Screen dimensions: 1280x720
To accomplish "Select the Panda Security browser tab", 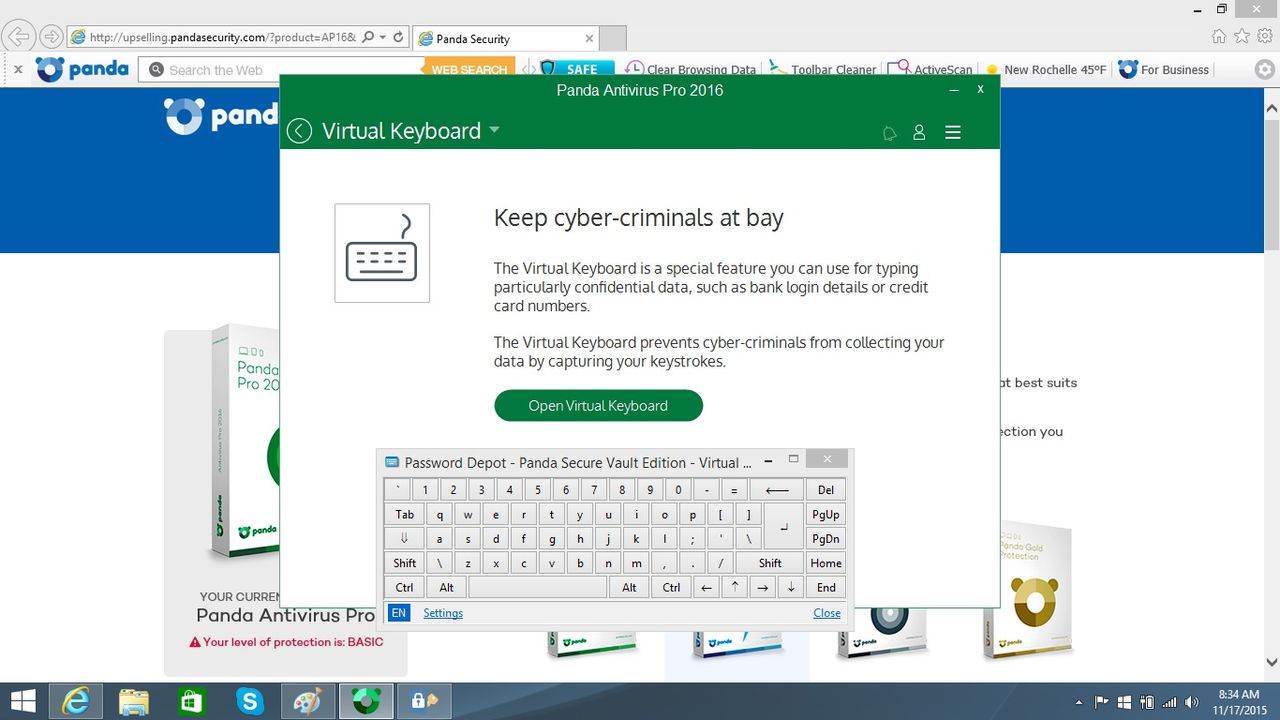I will pyautogui.click(x=505, y=39).
